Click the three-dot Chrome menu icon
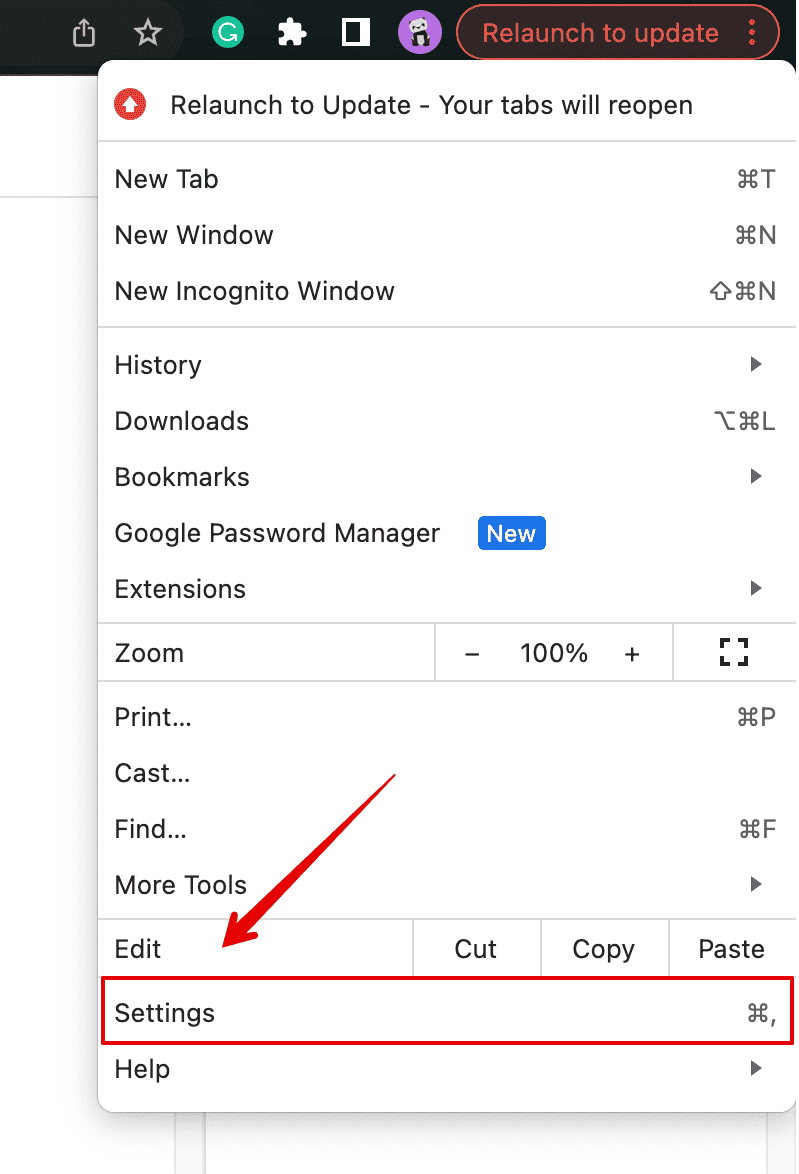The width and height of the screenshot is (799, 1174). [x=752, y=33]
